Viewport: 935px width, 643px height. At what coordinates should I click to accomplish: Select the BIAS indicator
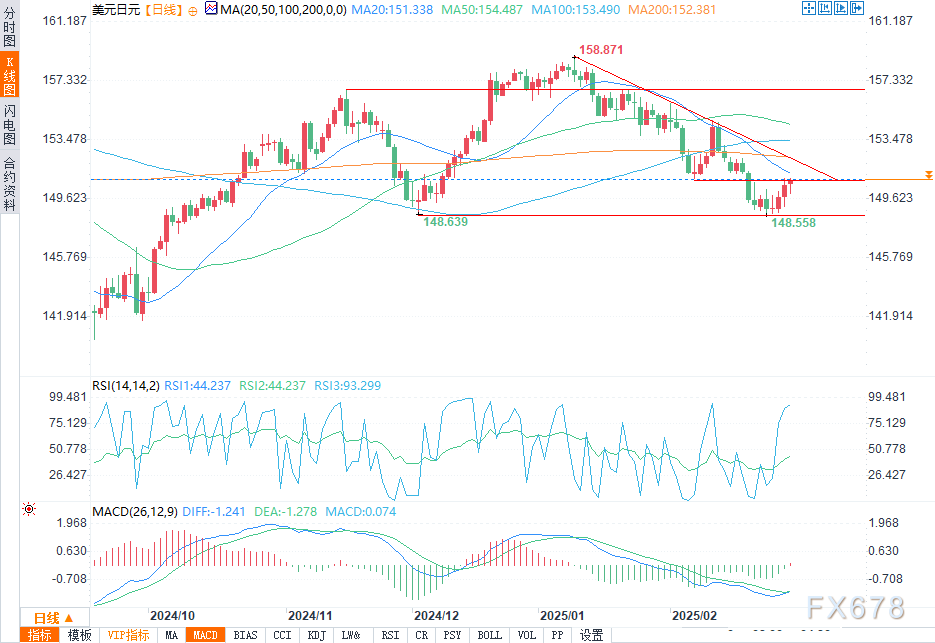coord(245,635)
